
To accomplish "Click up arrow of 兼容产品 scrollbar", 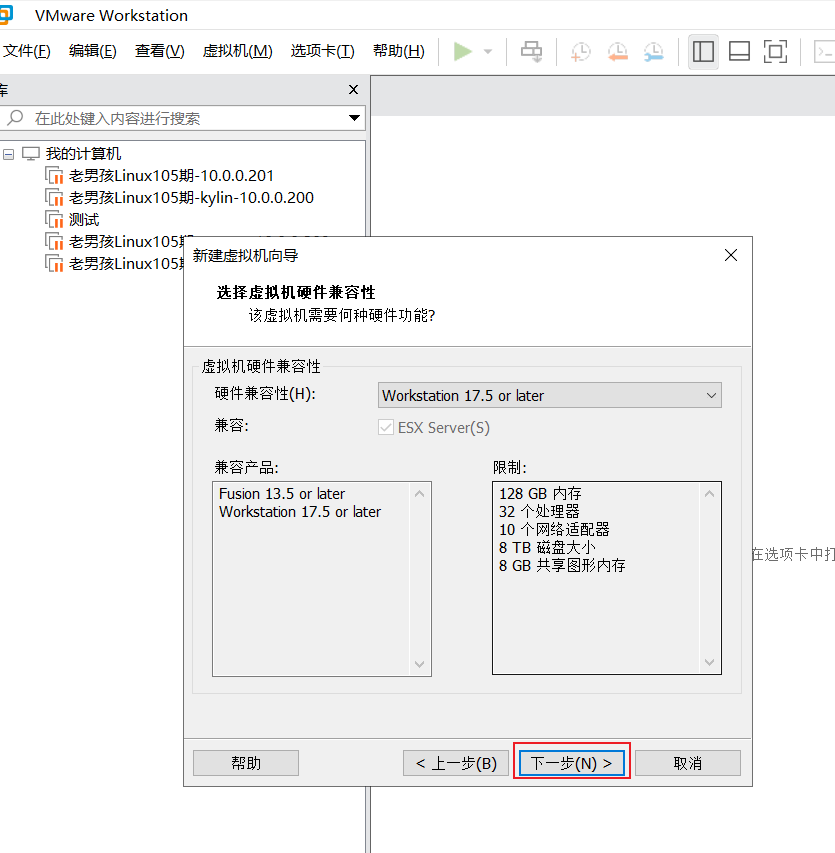I will [419, 494].
